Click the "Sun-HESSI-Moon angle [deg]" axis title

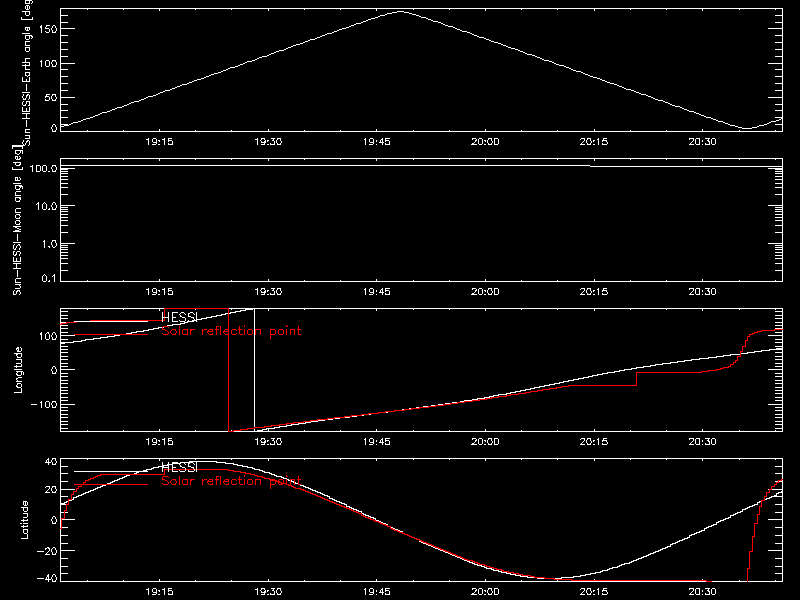click(17, 220)
